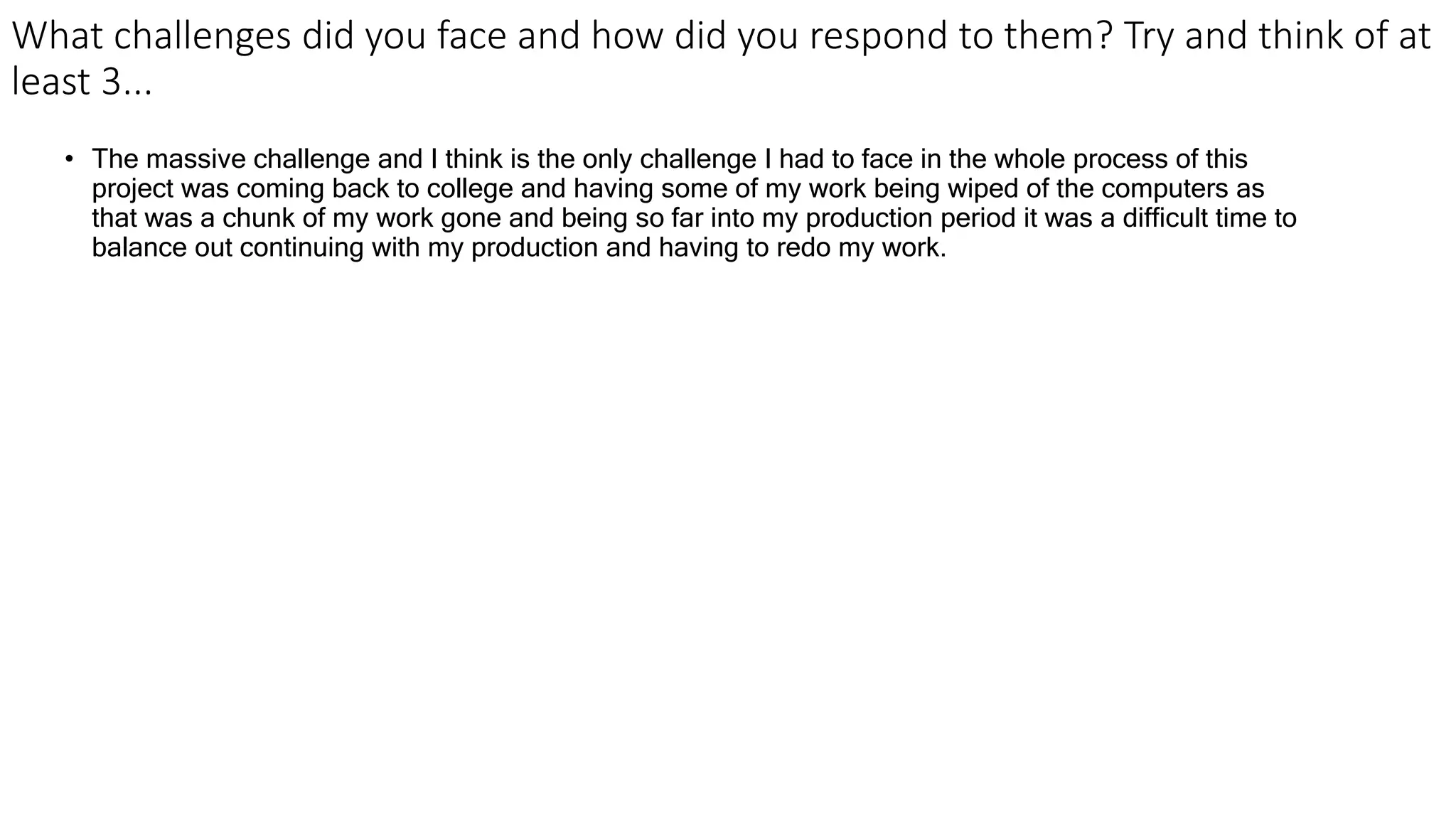This screenshot has width=1456, height=819.
Task: Click the word "project" starting the second line
Action: (x=132, y=190)
